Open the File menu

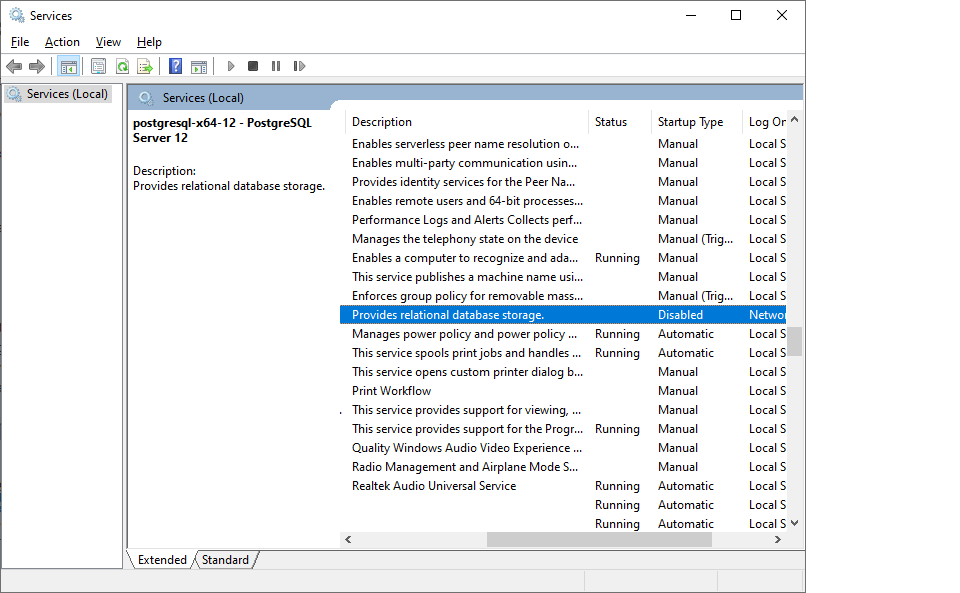tap(20, 42)
